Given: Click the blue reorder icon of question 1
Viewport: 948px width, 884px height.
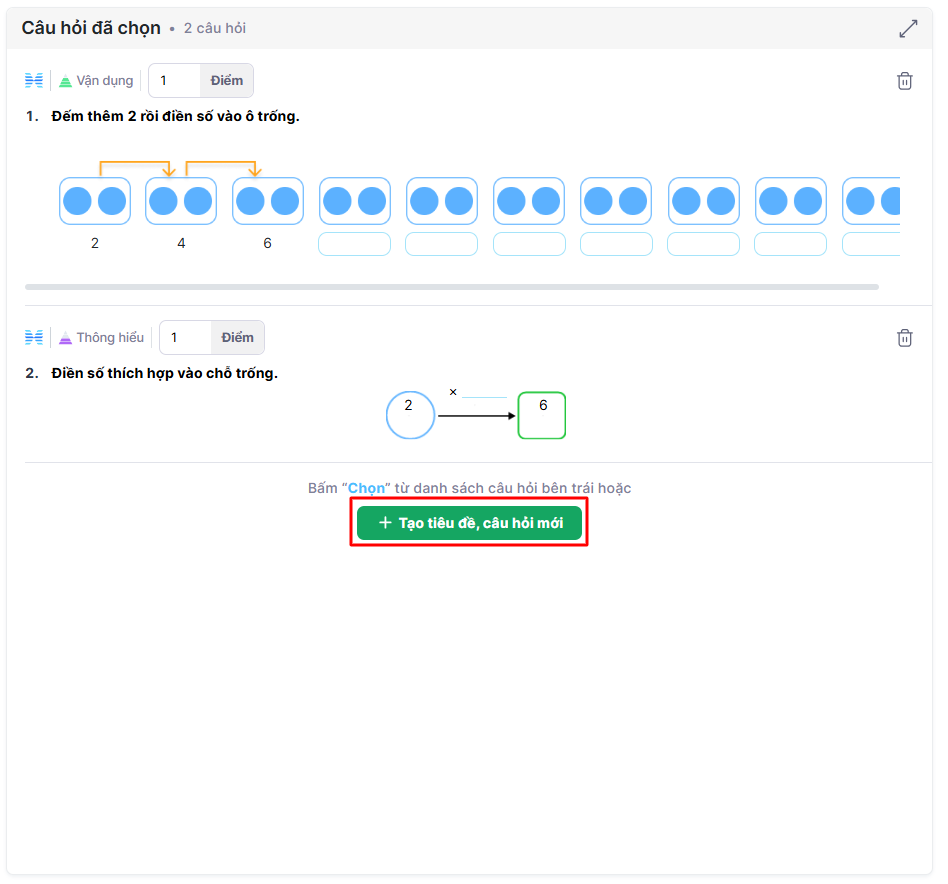Looking at the screenshot, I should pyautogui.click(x=34, y=81).
